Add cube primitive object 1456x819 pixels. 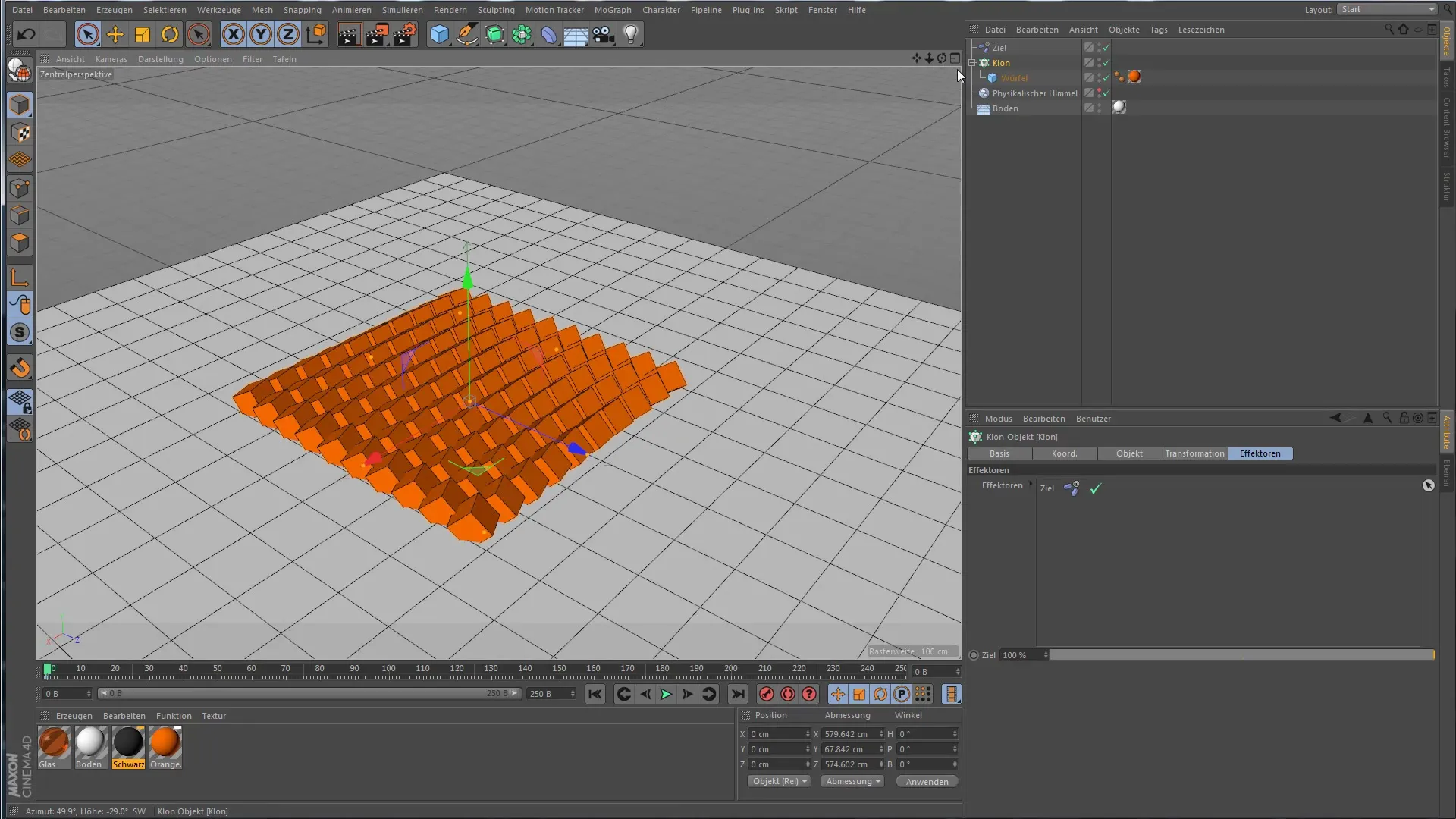pyautogui.click(x=439, y=34)
